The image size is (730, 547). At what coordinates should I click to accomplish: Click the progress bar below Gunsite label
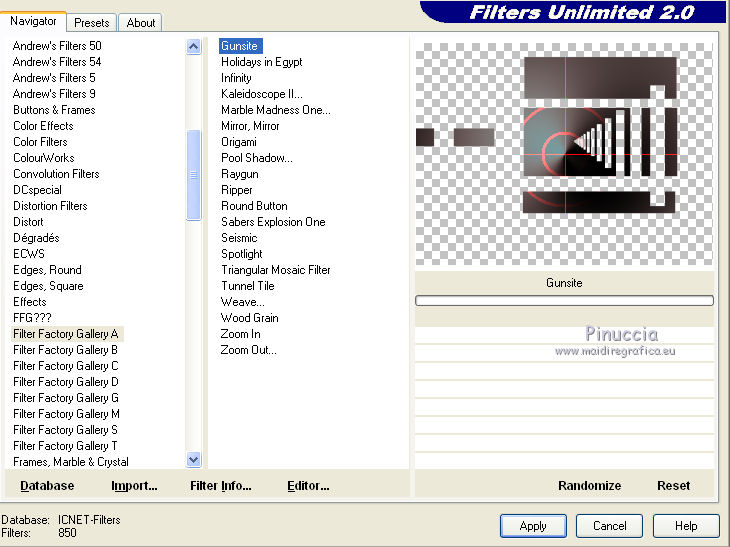[564, 301]
